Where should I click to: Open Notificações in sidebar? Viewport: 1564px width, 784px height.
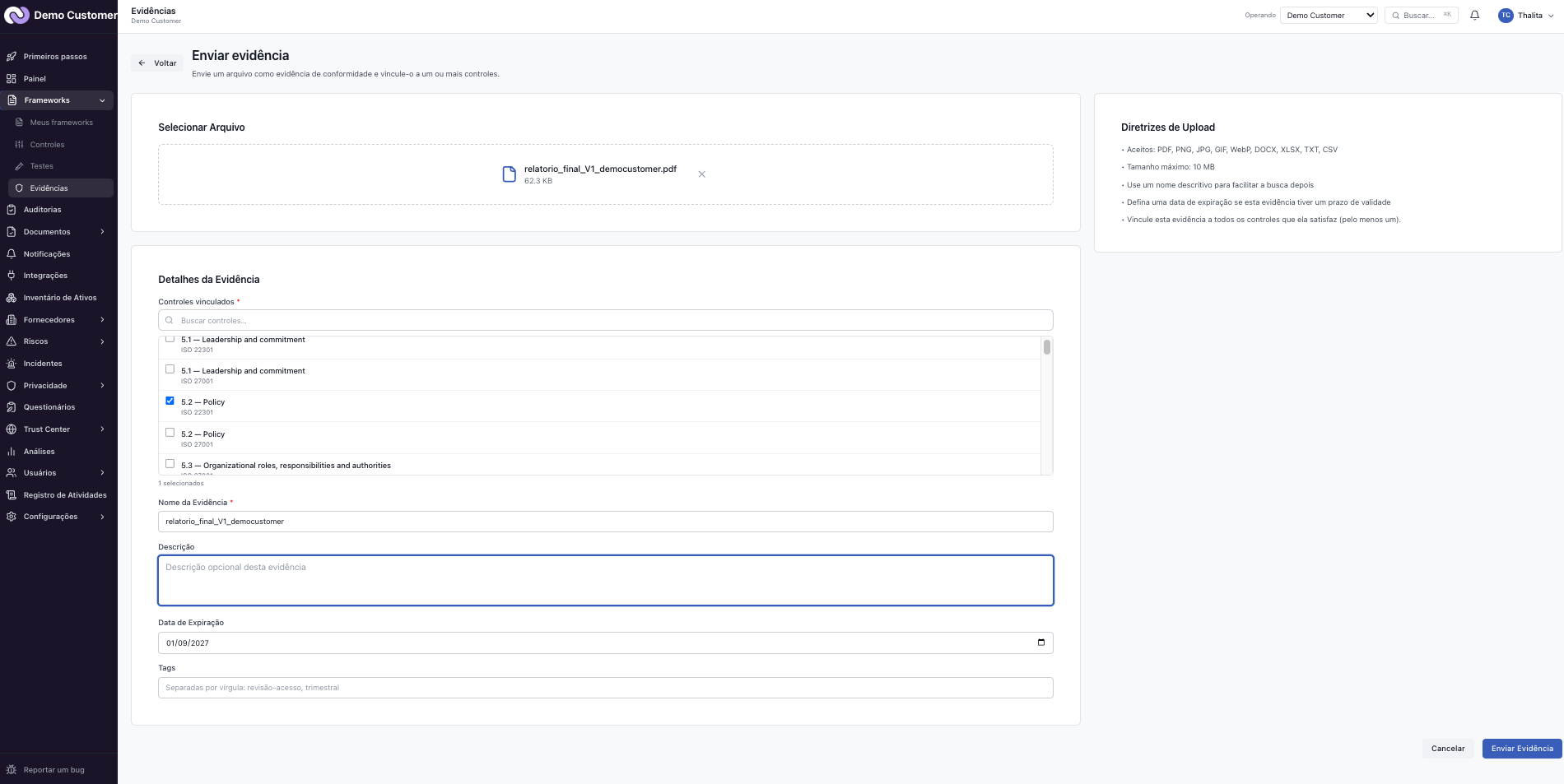point(58,254)
